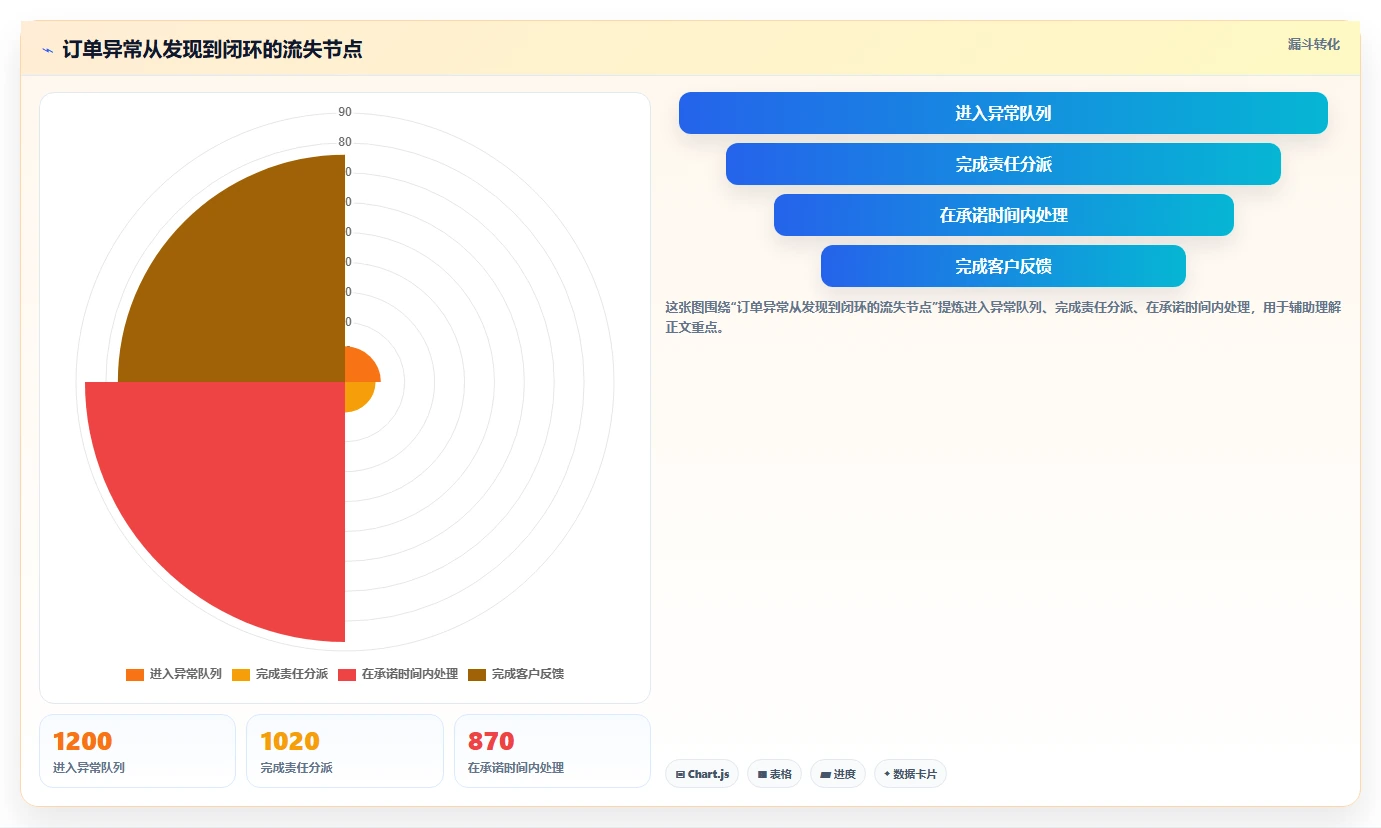Toggle the 完成客户反馈 legend item
Image resolution: width=1381 pixels, height=828 pixels.
[516, 674]
